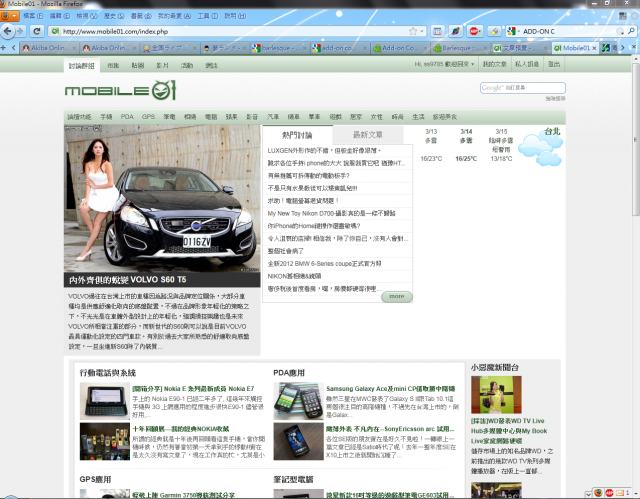Open the 歷史 (S) menu
This screenshot has height=499, width=640.
114,16
